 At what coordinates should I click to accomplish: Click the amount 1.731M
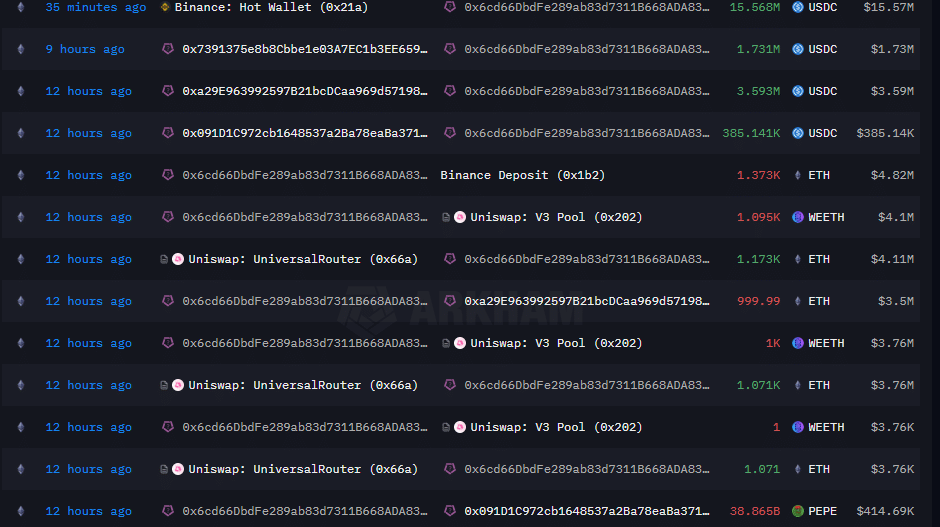coord(758,49)
